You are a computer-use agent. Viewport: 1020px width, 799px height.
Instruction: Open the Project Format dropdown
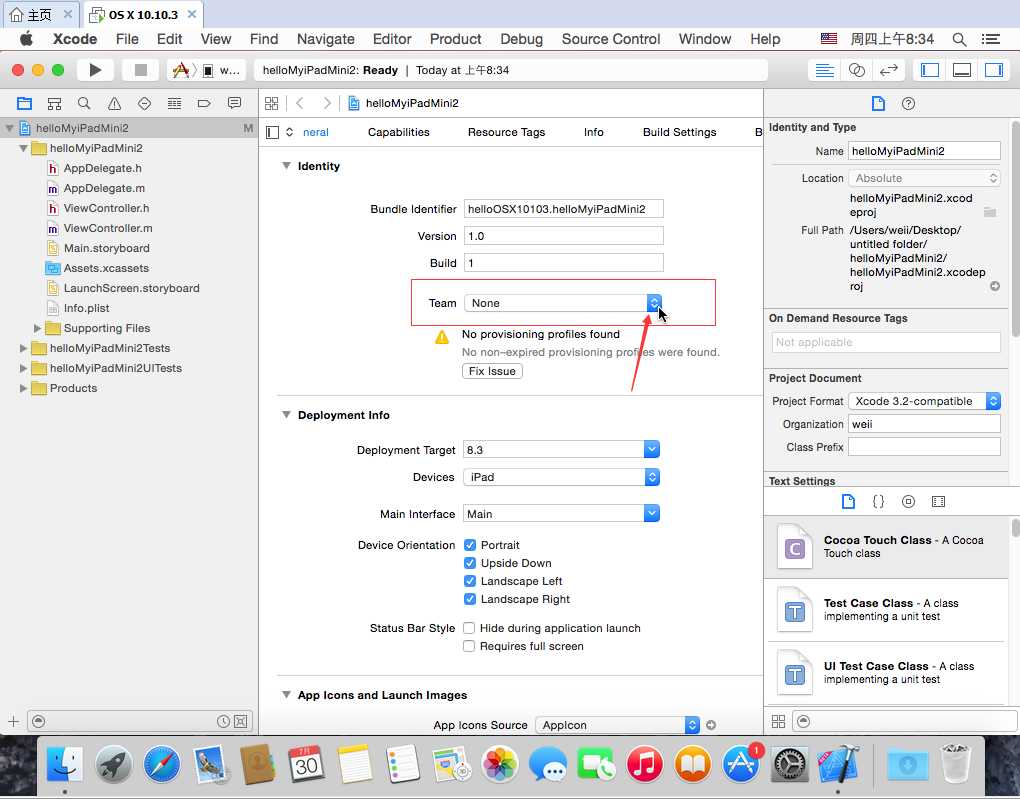(924, 401)
